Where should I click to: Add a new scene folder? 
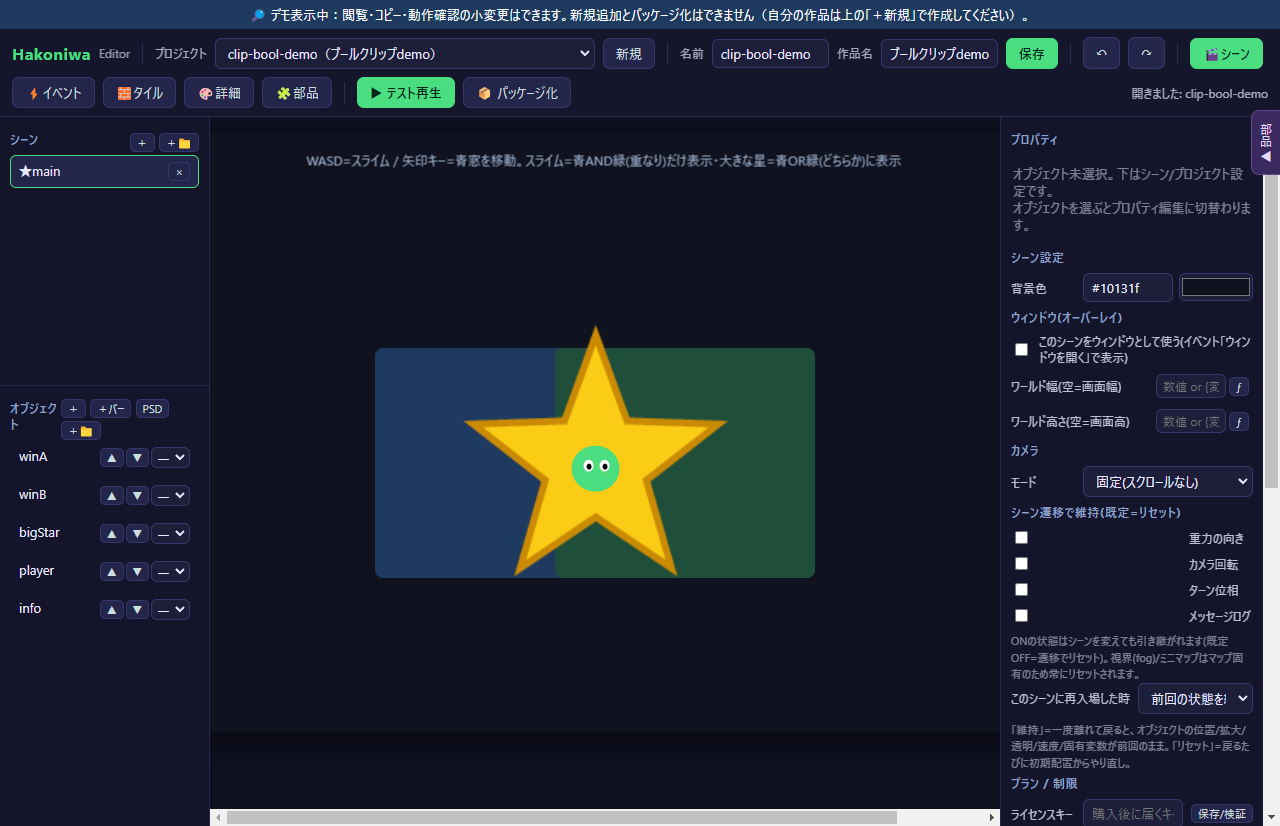point(179,143)
